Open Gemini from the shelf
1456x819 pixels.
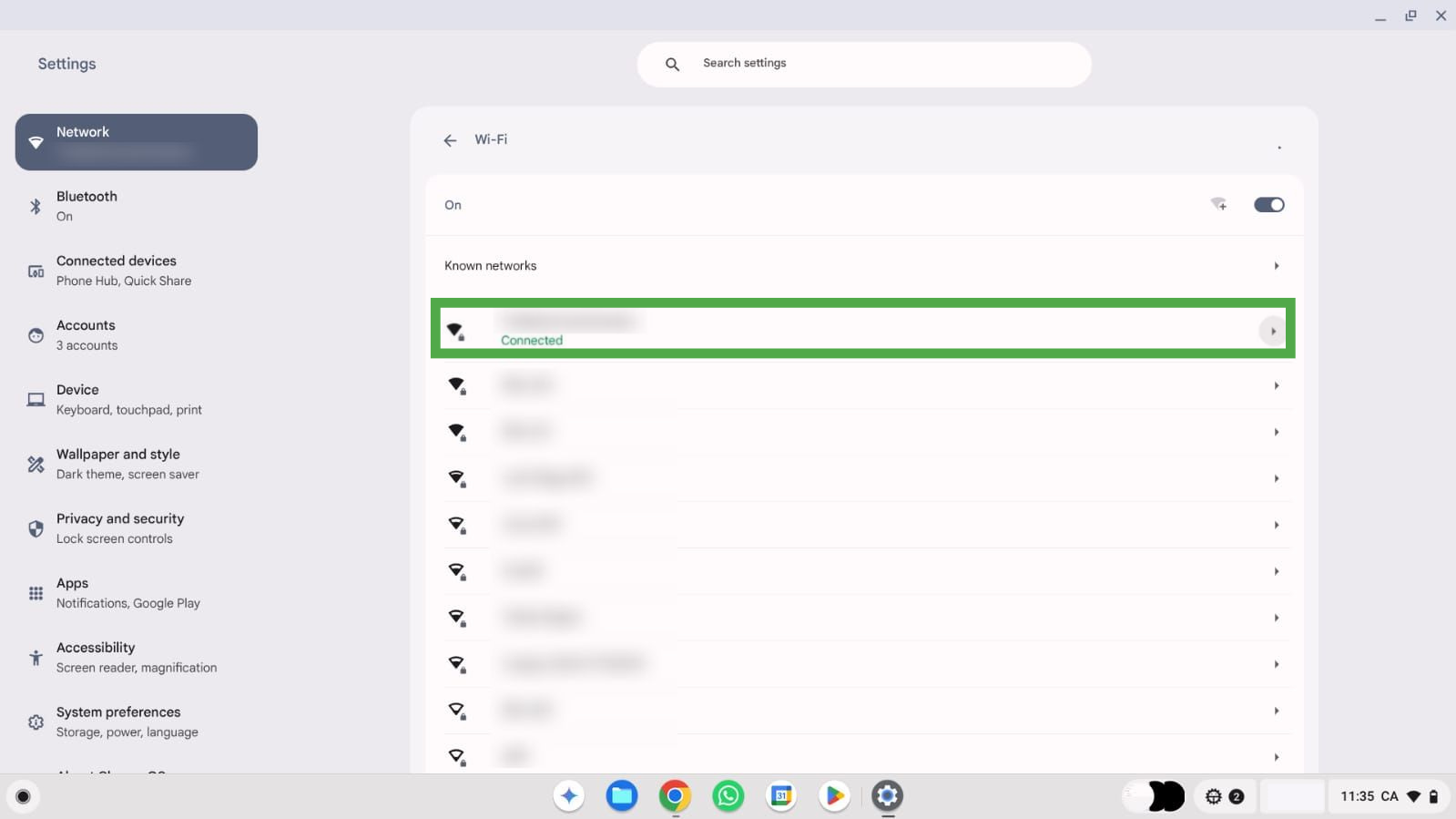[x=569, y=796]
